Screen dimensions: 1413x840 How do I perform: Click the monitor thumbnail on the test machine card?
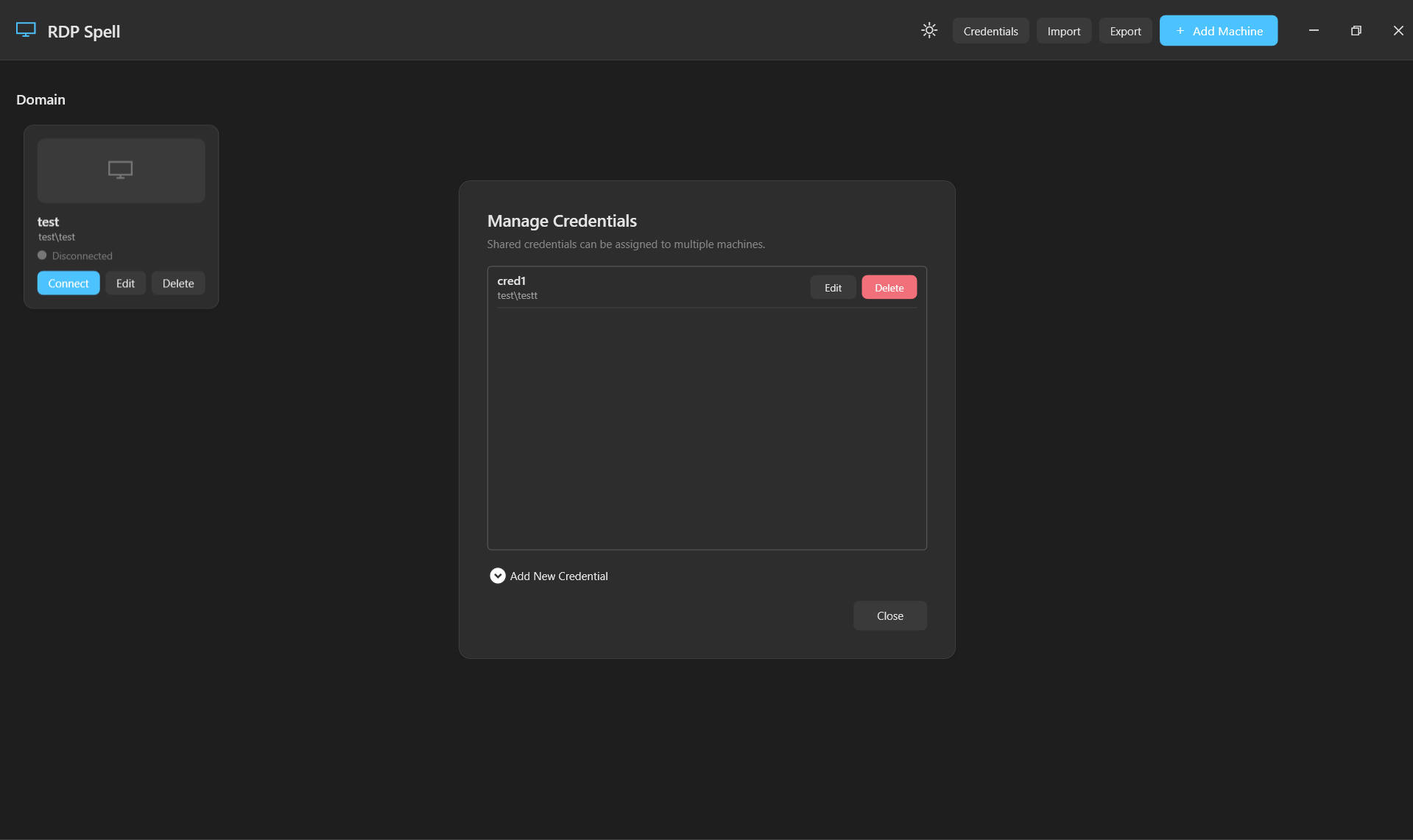pos(120,170)
